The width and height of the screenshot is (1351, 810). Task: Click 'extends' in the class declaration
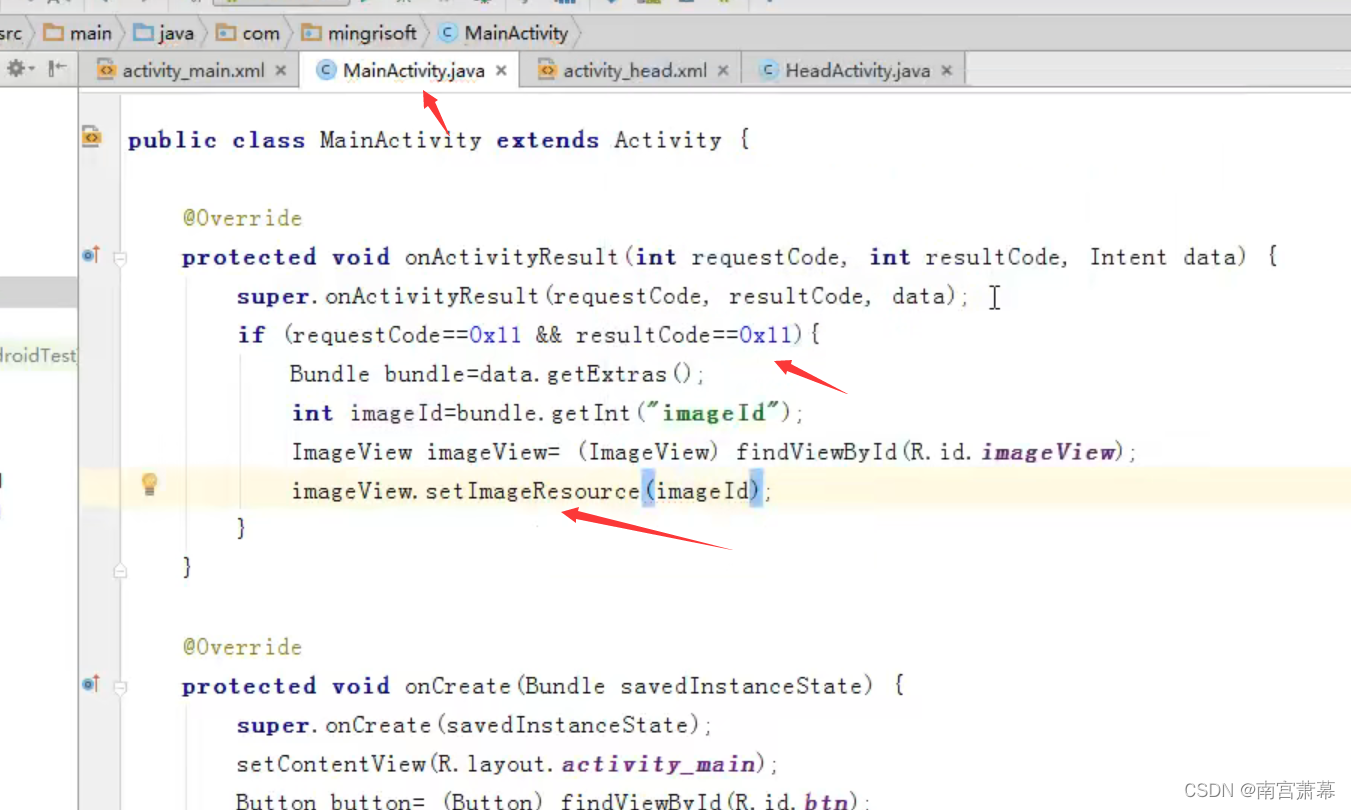pyautogui.click(x=548, y=140)
